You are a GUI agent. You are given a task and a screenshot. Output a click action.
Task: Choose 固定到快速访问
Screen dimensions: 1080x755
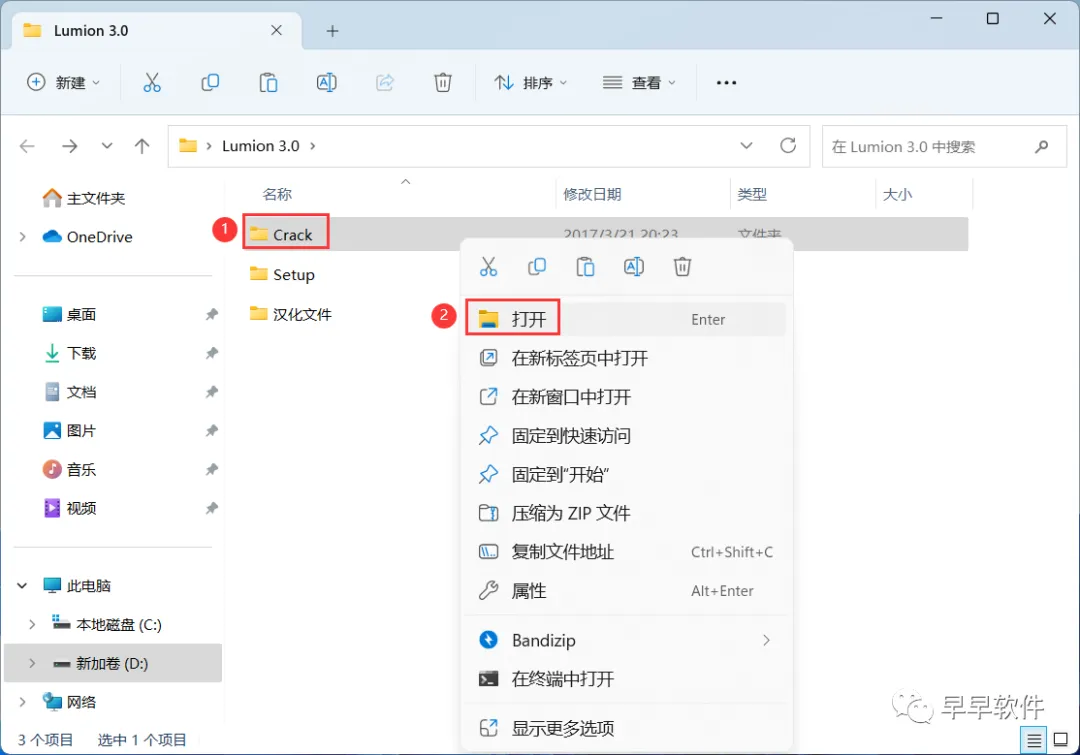[x=625, y=436]
